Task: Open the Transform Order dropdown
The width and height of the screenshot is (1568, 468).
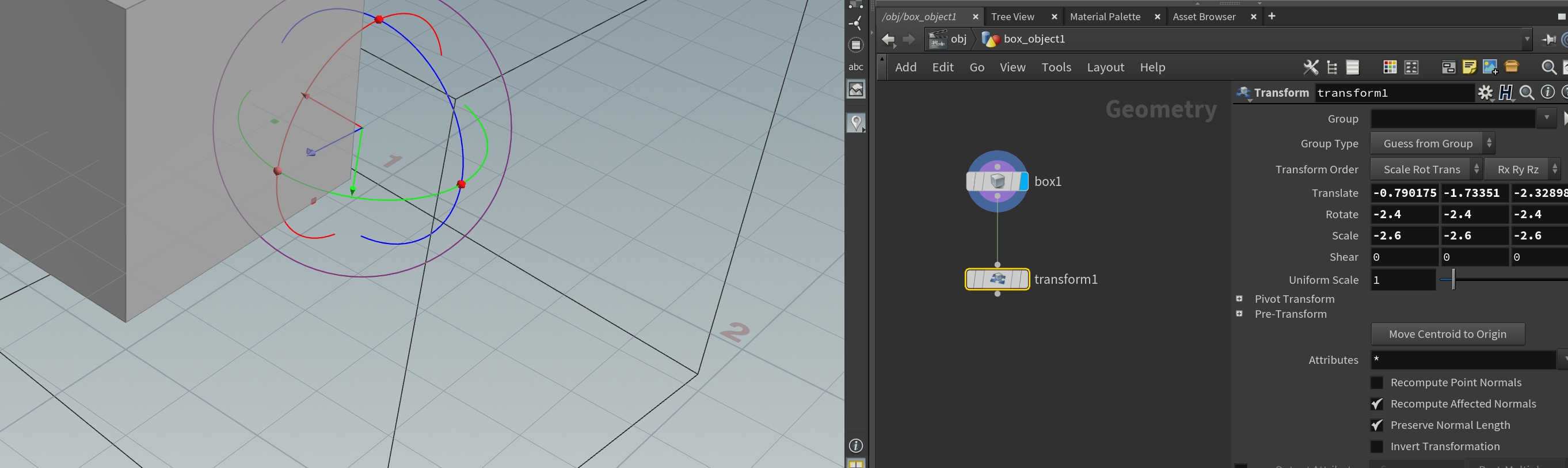Action: coord(1426,169)
